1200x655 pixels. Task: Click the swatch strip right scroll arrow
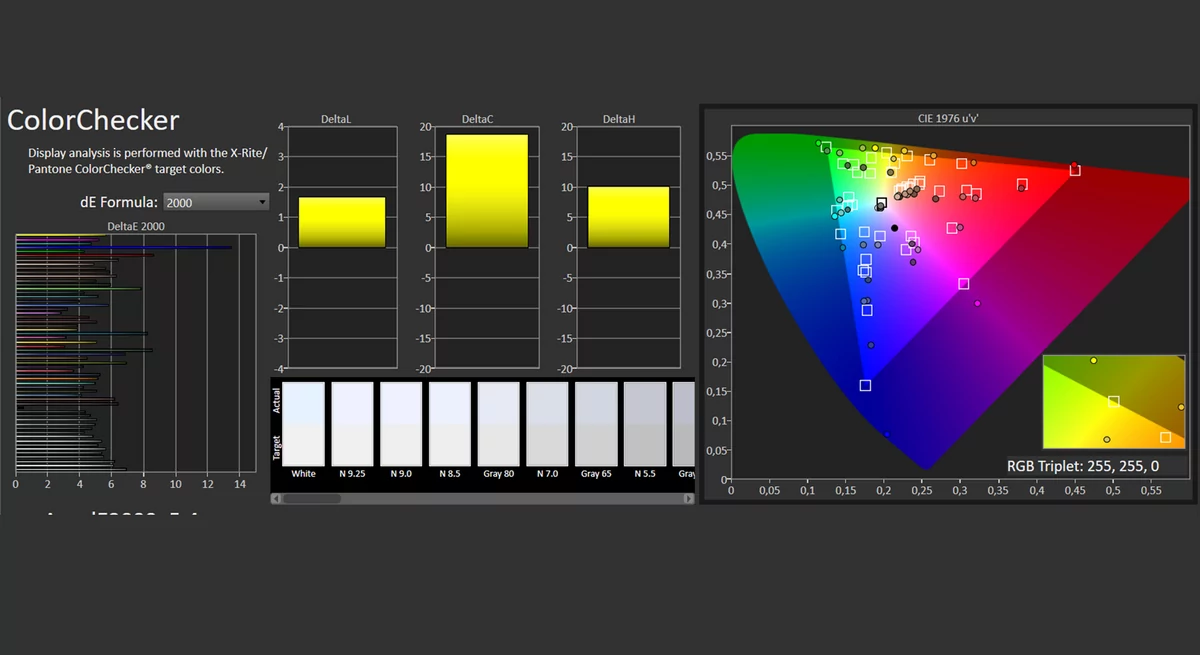[x=690, y=497]
